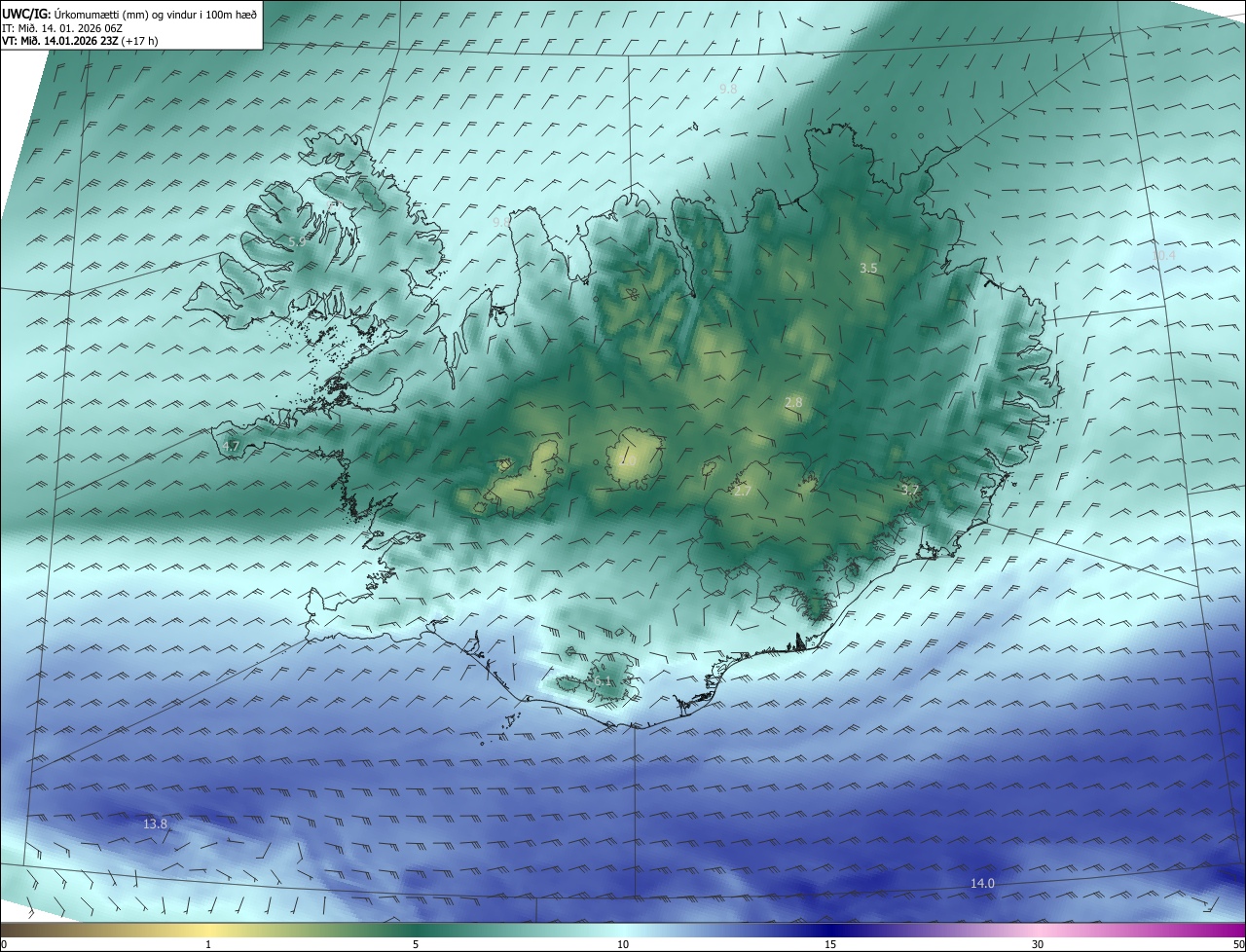1246x952 pixels.
Task: Click the 3.5 value in northeast Iceland
Action: point(868,268)
